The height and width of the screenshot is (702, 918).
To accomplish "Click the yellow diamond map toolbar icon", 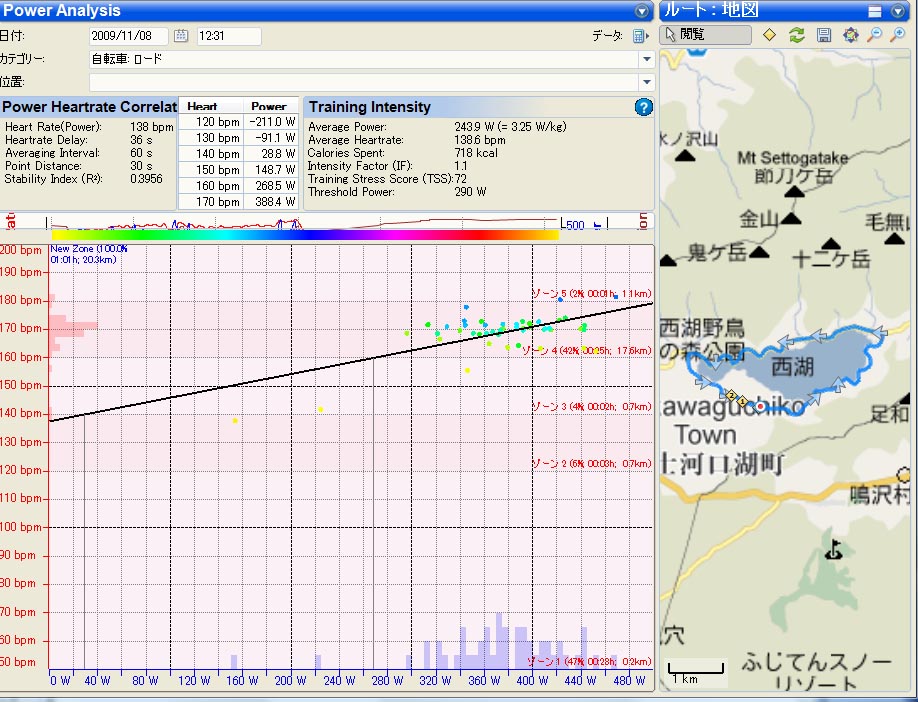I will (x=770, y=35).
